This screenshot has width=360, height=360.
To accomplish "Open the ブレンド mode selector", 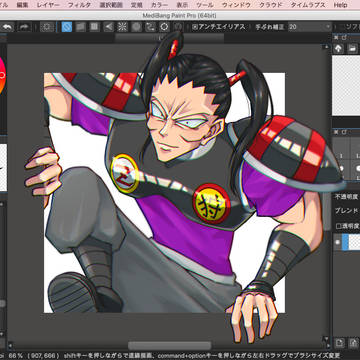I will tap(347, 211).
